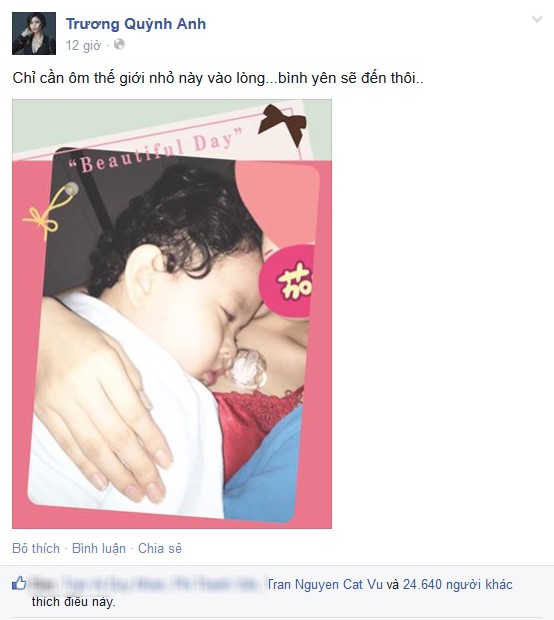Click the globe public privacy icon
This screenshot has height=620, width=554.
(119, 44)
